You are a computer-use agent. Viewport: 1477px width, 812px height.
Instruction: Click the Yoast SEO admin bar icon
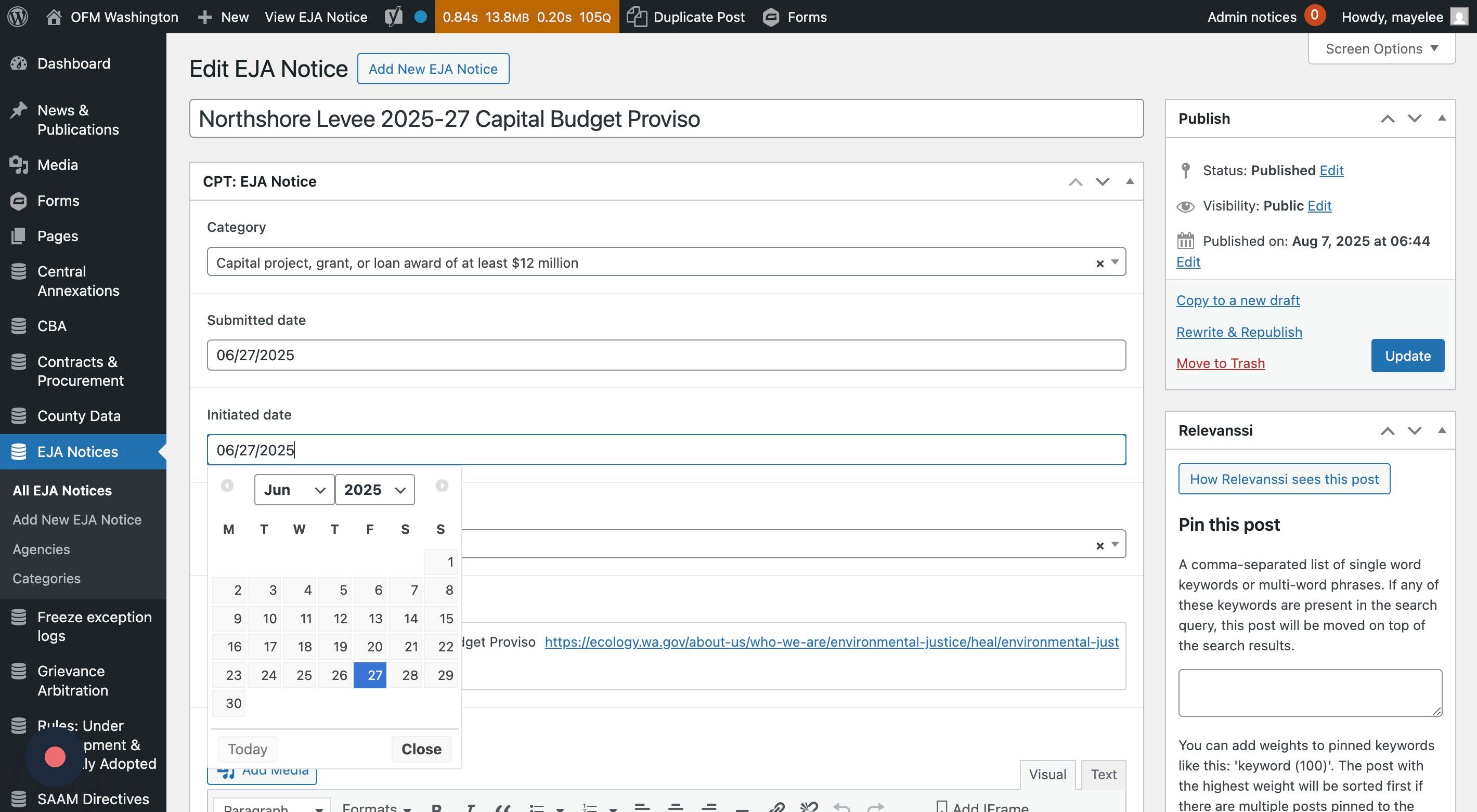click(393, 17)
